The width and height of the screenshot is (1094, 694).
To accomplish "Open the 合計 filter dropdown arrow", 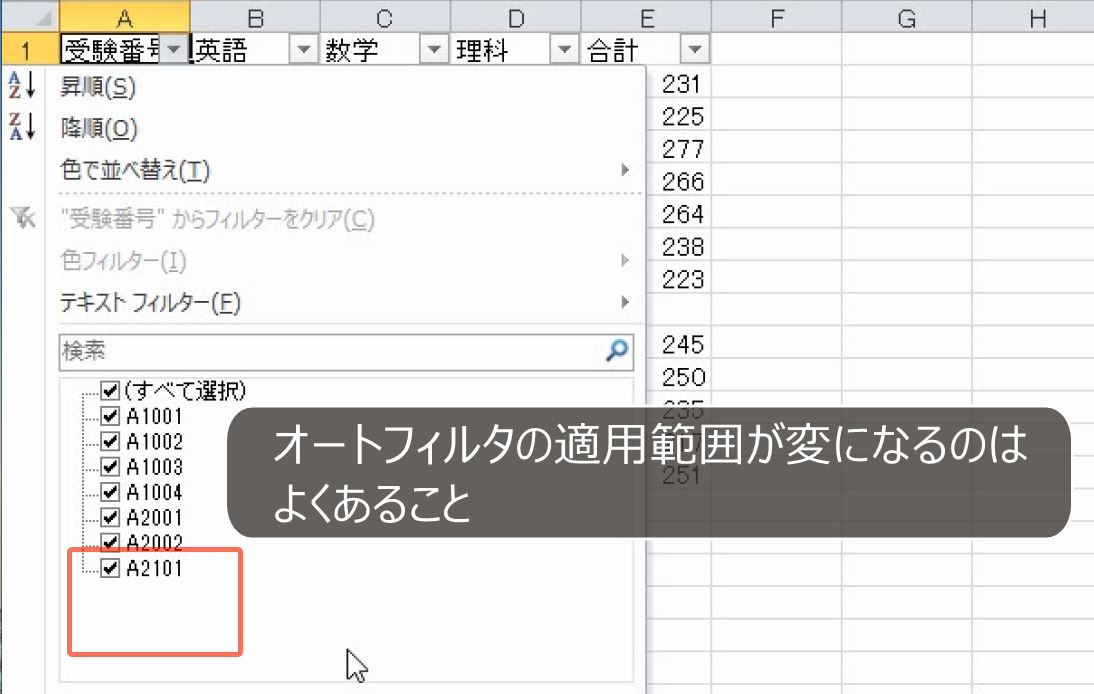I will point(695,50).
